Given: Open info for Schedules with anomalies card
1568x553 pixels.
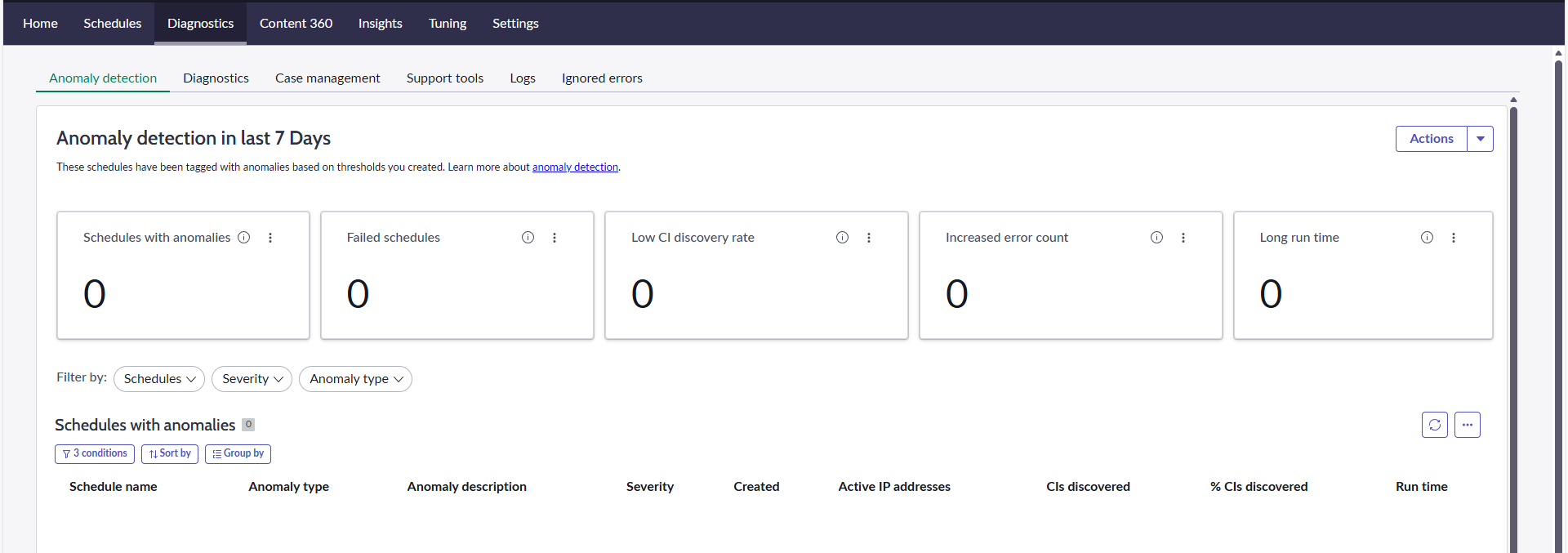Looking at the screenshot, I should coord(243,238).
